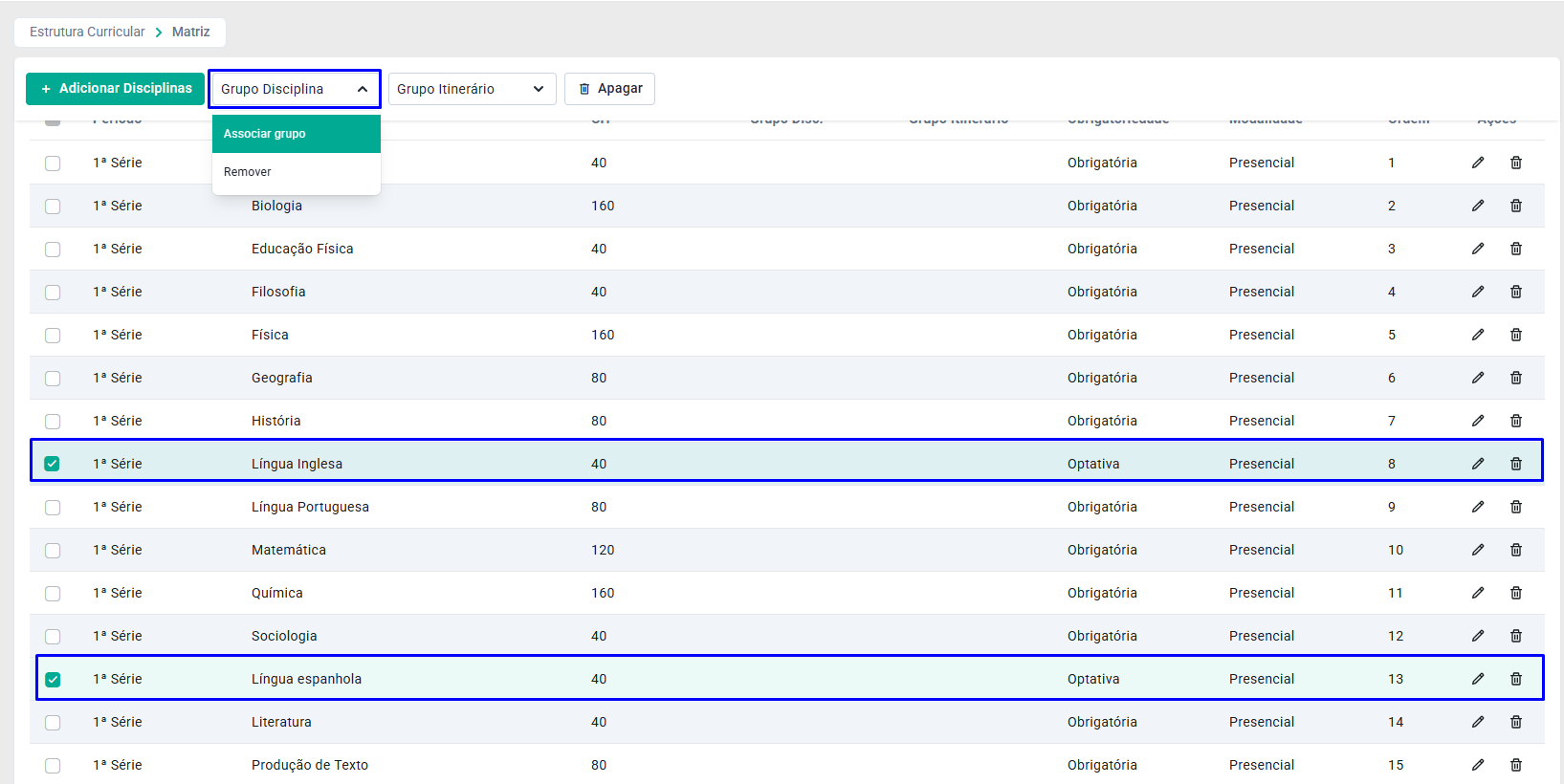Screen dimensions: 1564x784
Task: Click pencil icon for Química
Action: pyautogui.click(x=1478, y=593)
